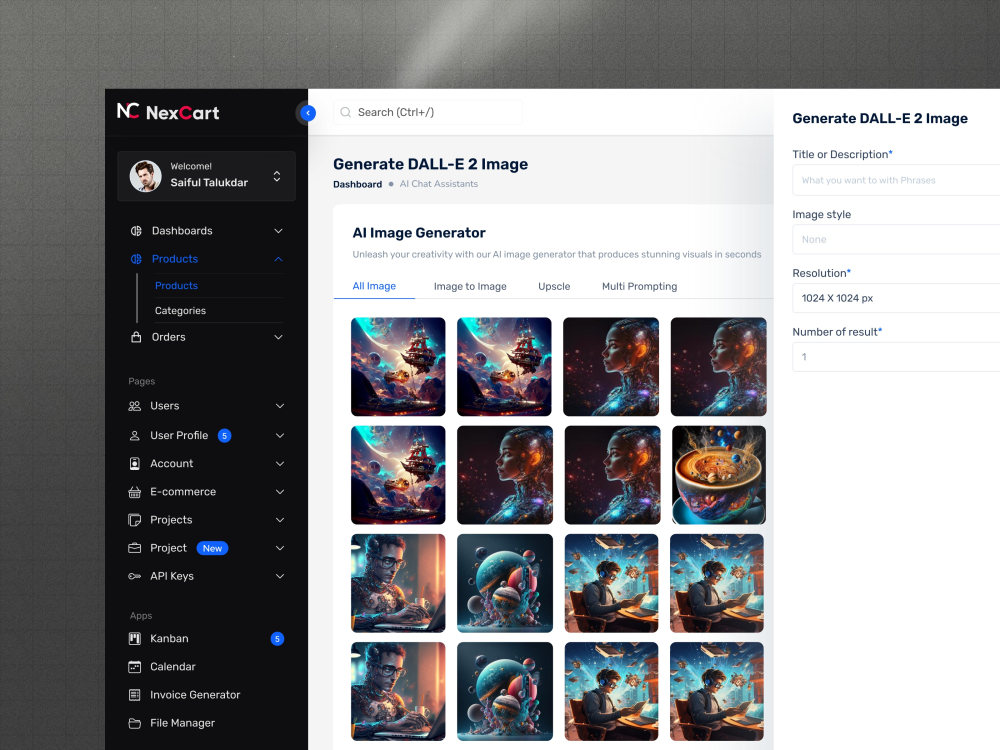The image size is (1000, 750).
Task: Open the Categories submenu item
Action: pyautogui.click(x=180, y=311)
